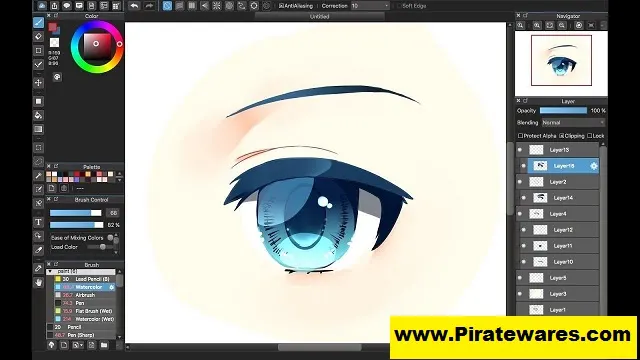Select Layer10 in the Layer panel
Screen dimensions: 640x360
[560, 262]
